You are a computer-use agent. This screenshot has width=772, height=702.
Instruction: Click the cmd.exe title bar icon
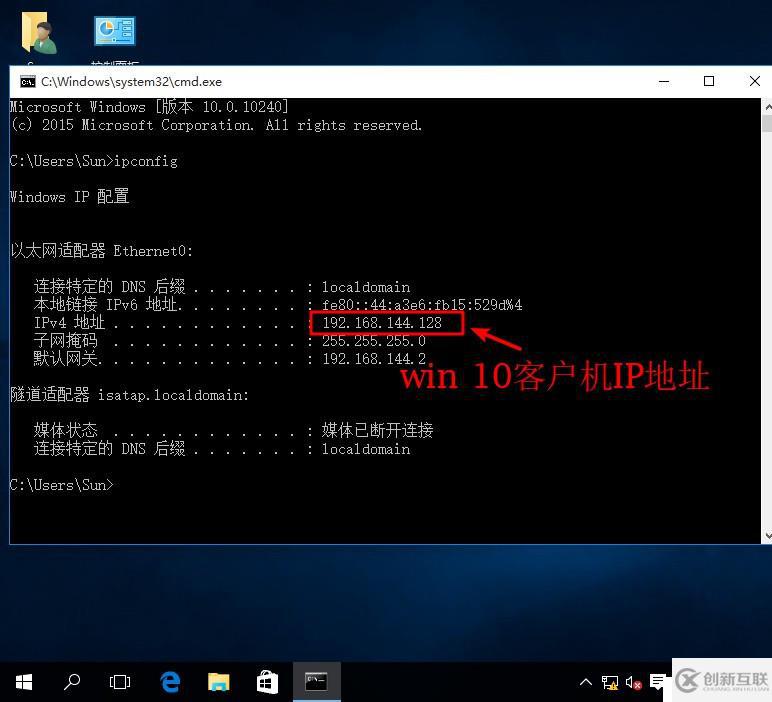click(28, 82)
